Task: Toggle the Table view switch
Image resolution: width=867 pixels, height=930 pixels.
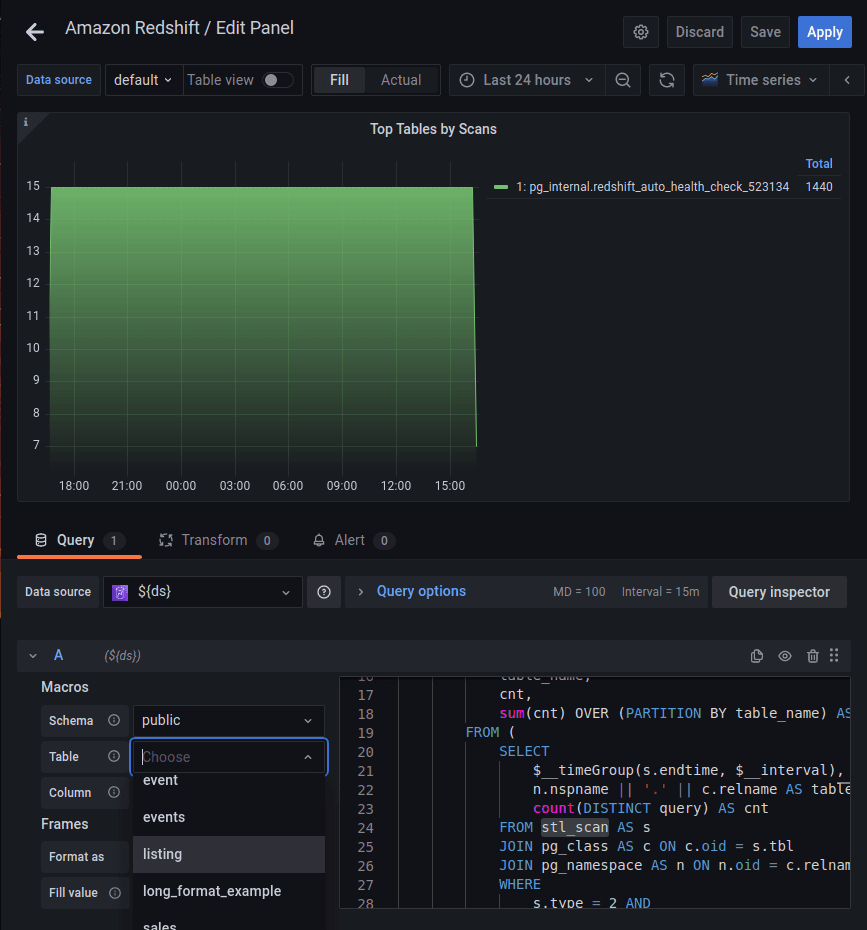Action: (x=277, y=80)
